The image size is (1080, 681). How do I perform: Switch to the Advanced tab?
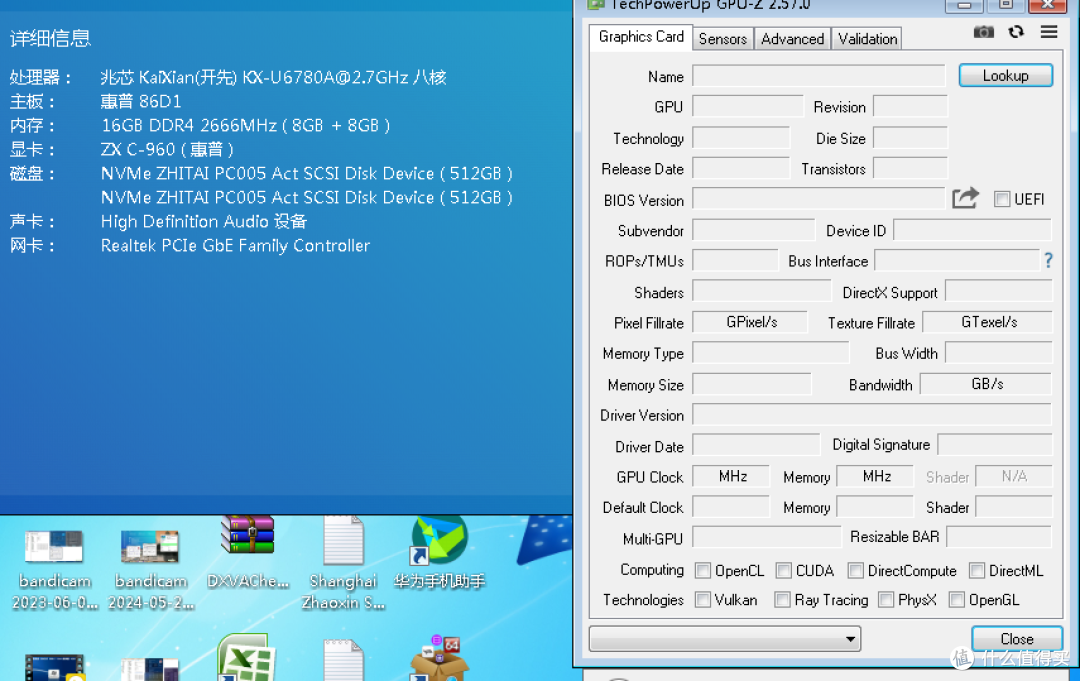coord(792,39)
